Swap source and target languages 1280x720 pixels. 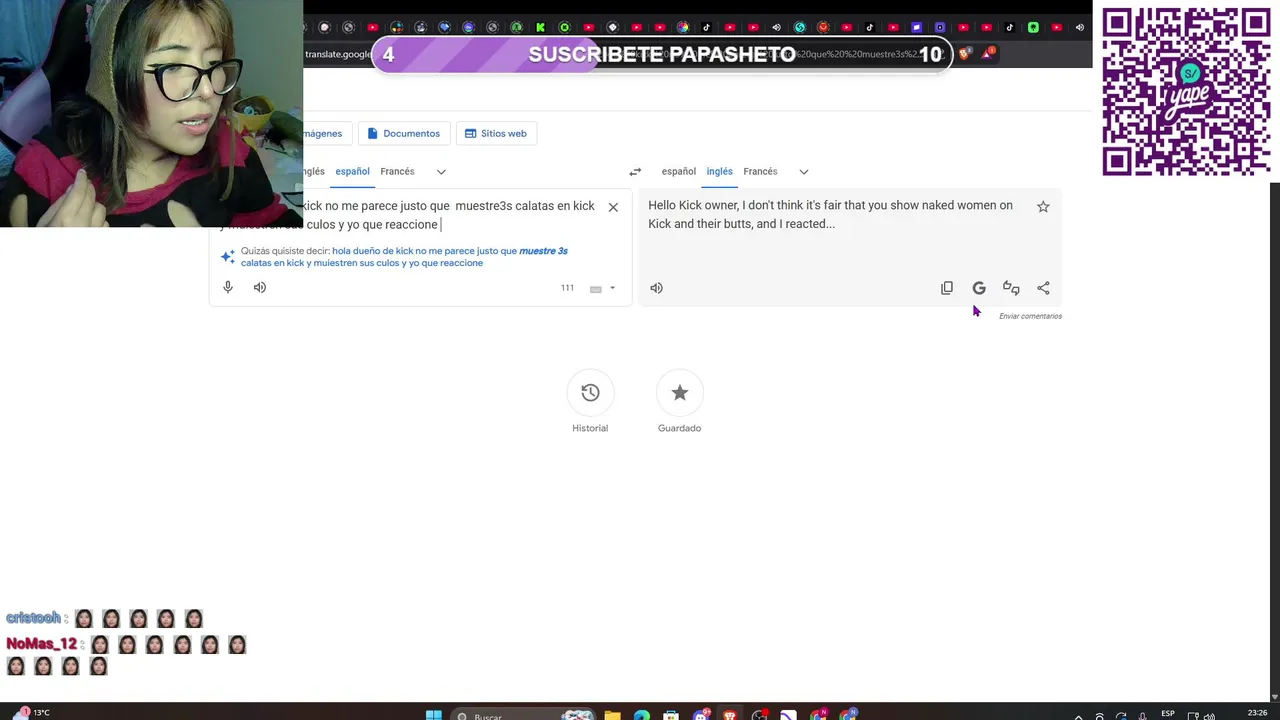(635, 172)
